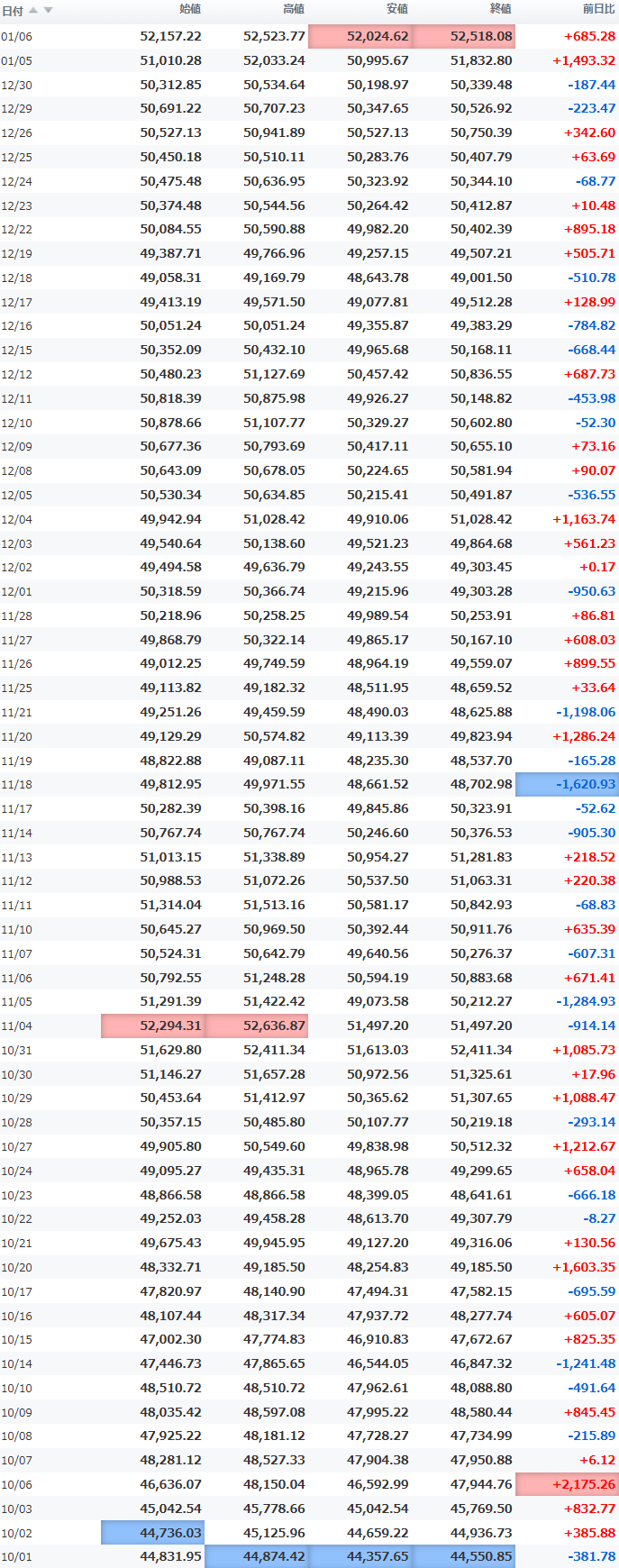Viewport: 619px width, 1568px height.
Task: Click the close value 50,253.91
Action: [x=481, y=616]
